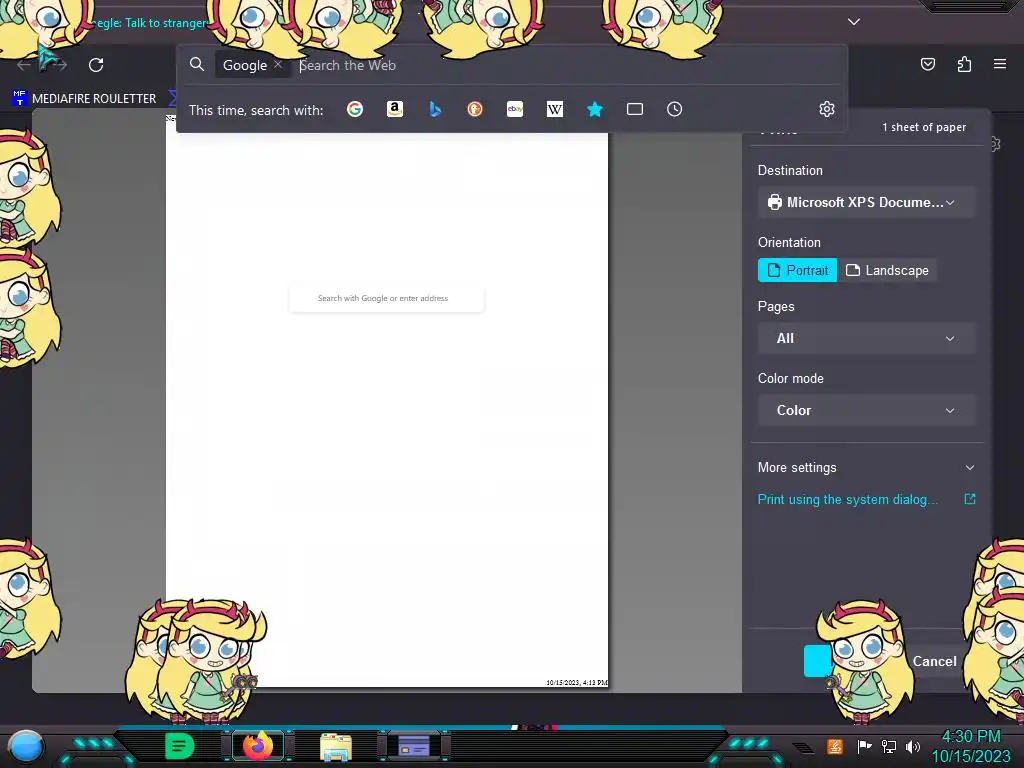Viewport: 1024px width, 768px height.
Task: Pick the Bing search shortcut icon
Action: 435,109
